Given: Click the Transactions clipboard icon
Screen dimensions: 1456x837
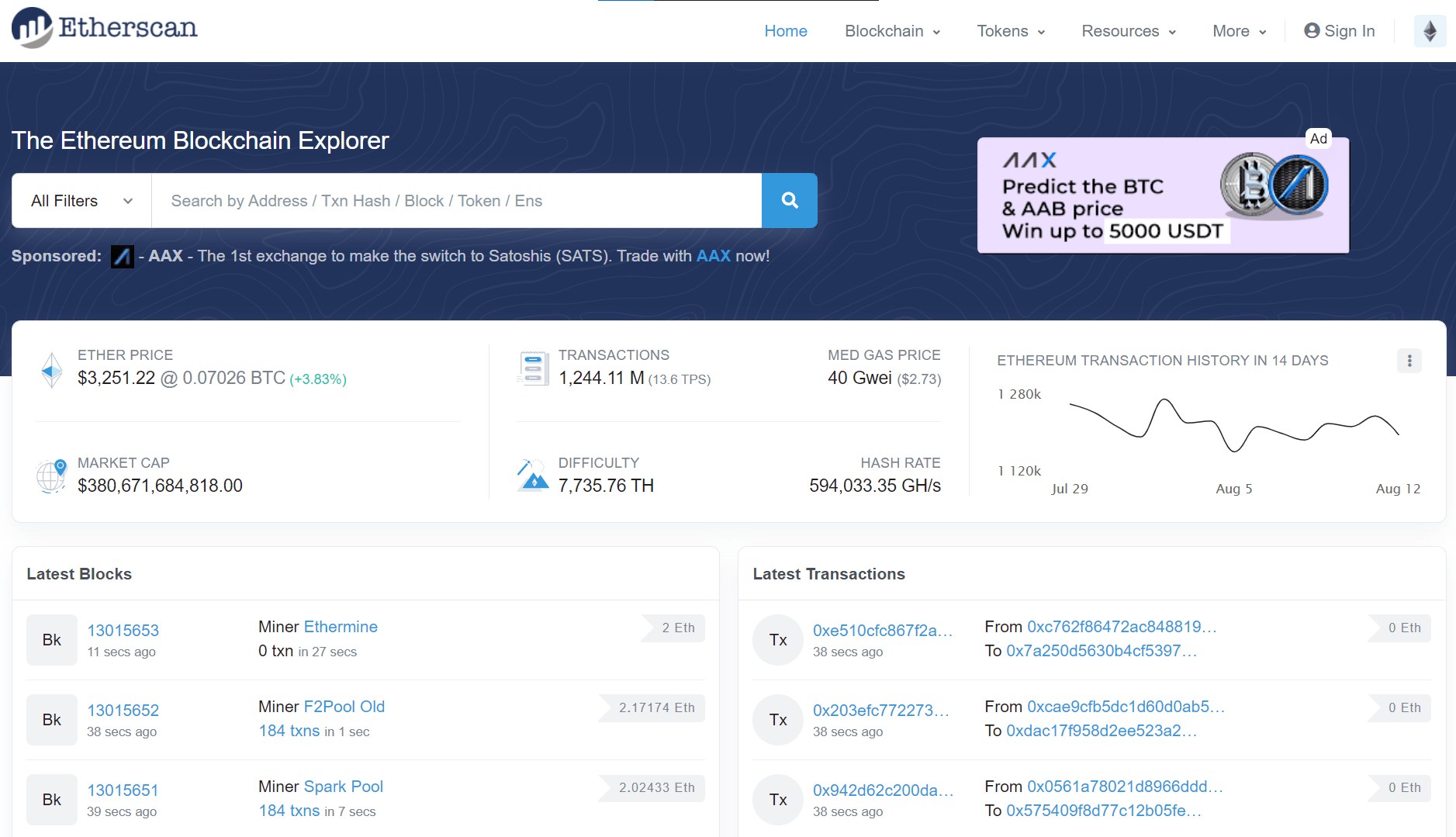Looking at the screenshot, I should tap(532, 367).
